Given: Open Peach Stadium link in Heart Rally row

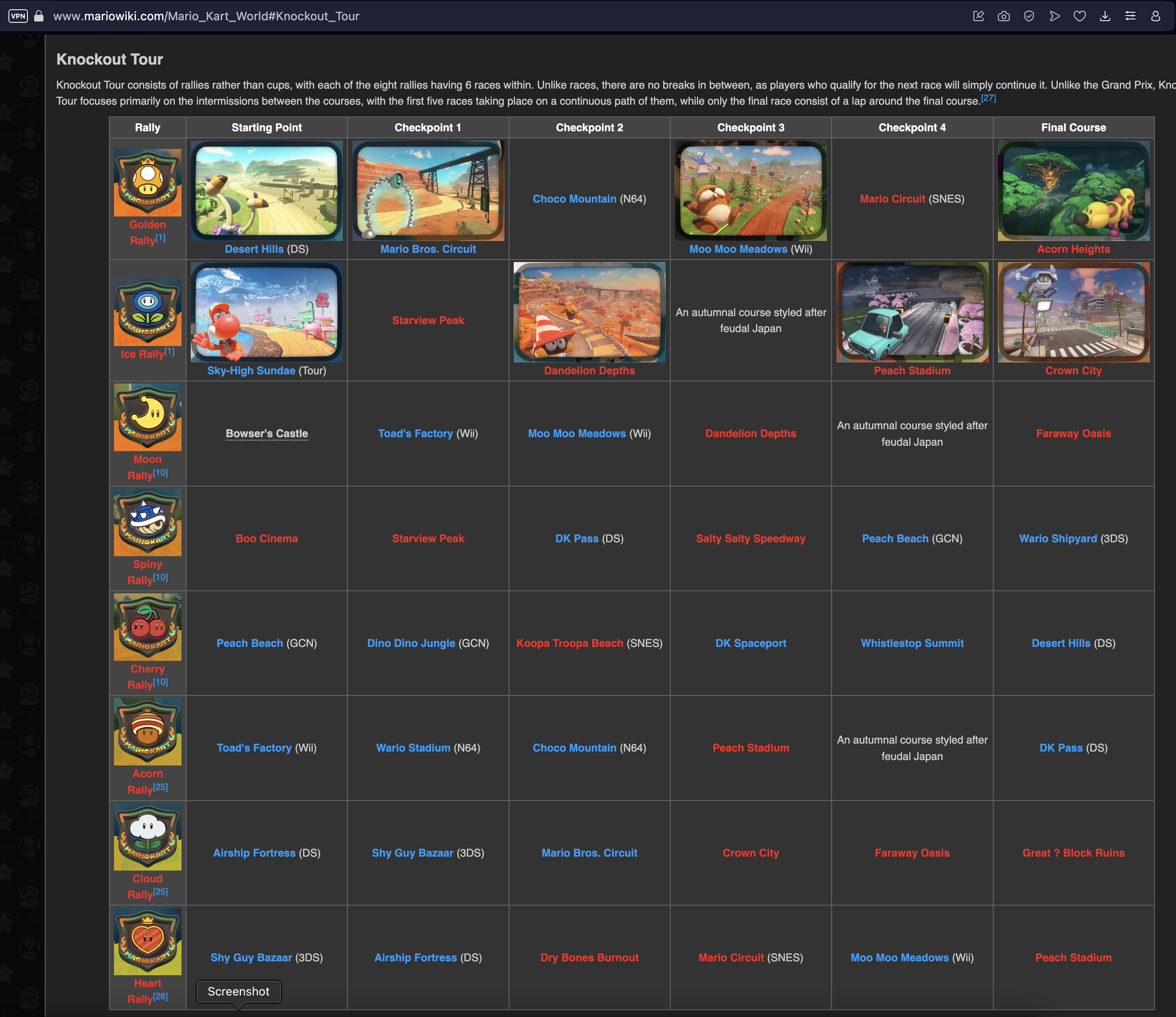Looking at the screenshot, I should coord(1073,957).
